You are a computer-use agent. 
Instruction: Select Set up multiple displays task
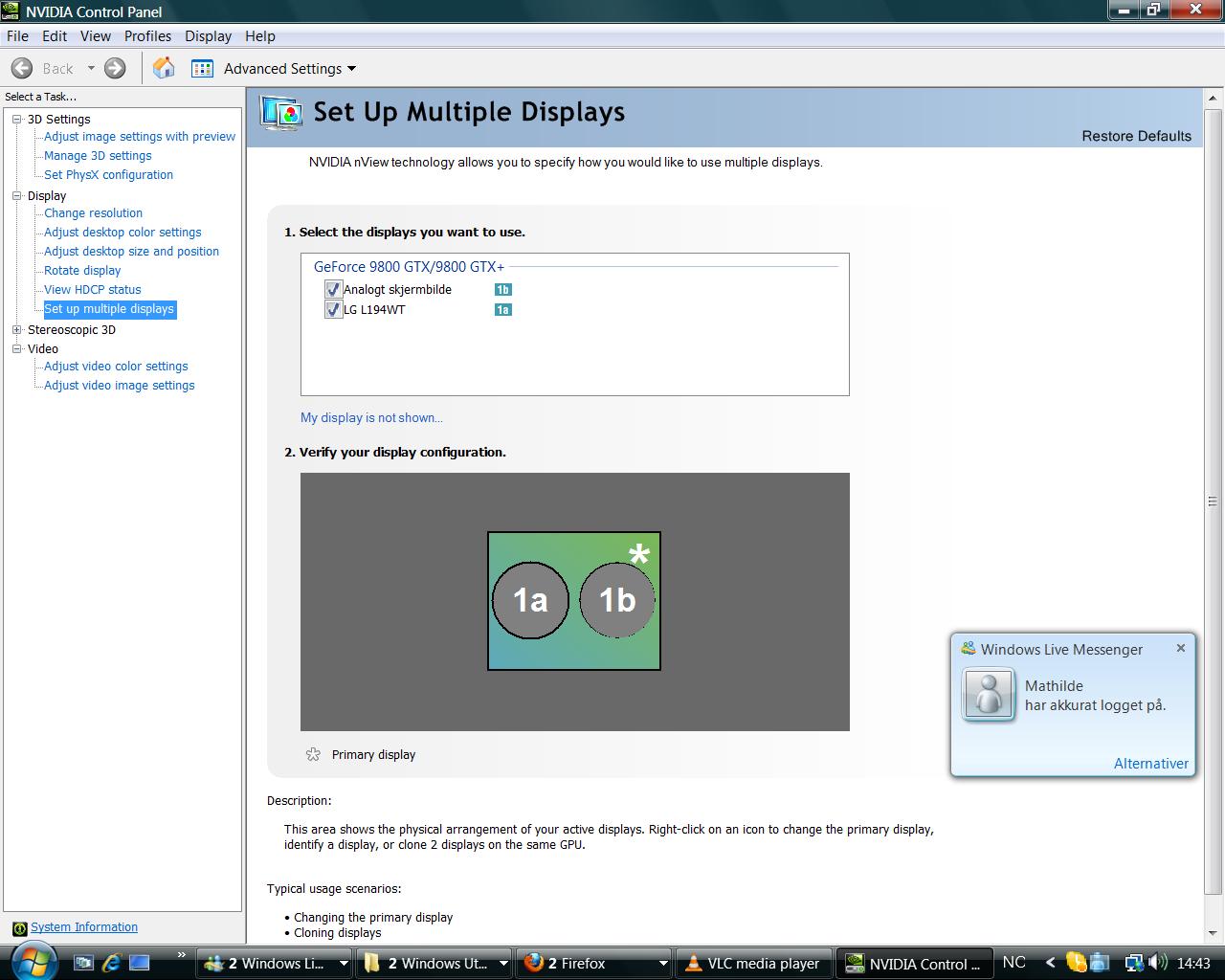pos(109,309)
